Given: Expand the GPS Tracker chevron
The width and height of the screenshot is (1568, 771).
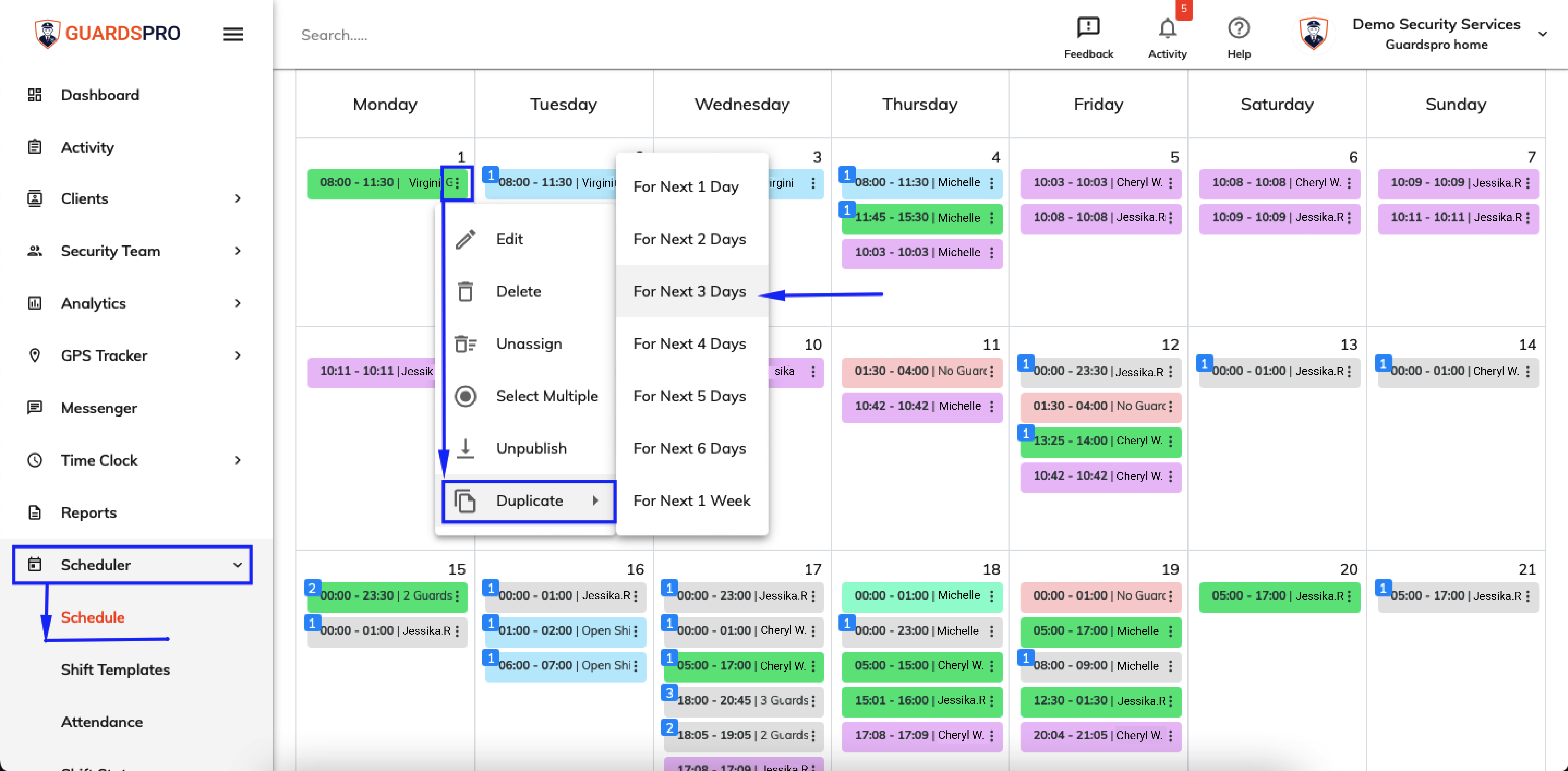Looking at the screenshot, I should (x=238, y=355).
